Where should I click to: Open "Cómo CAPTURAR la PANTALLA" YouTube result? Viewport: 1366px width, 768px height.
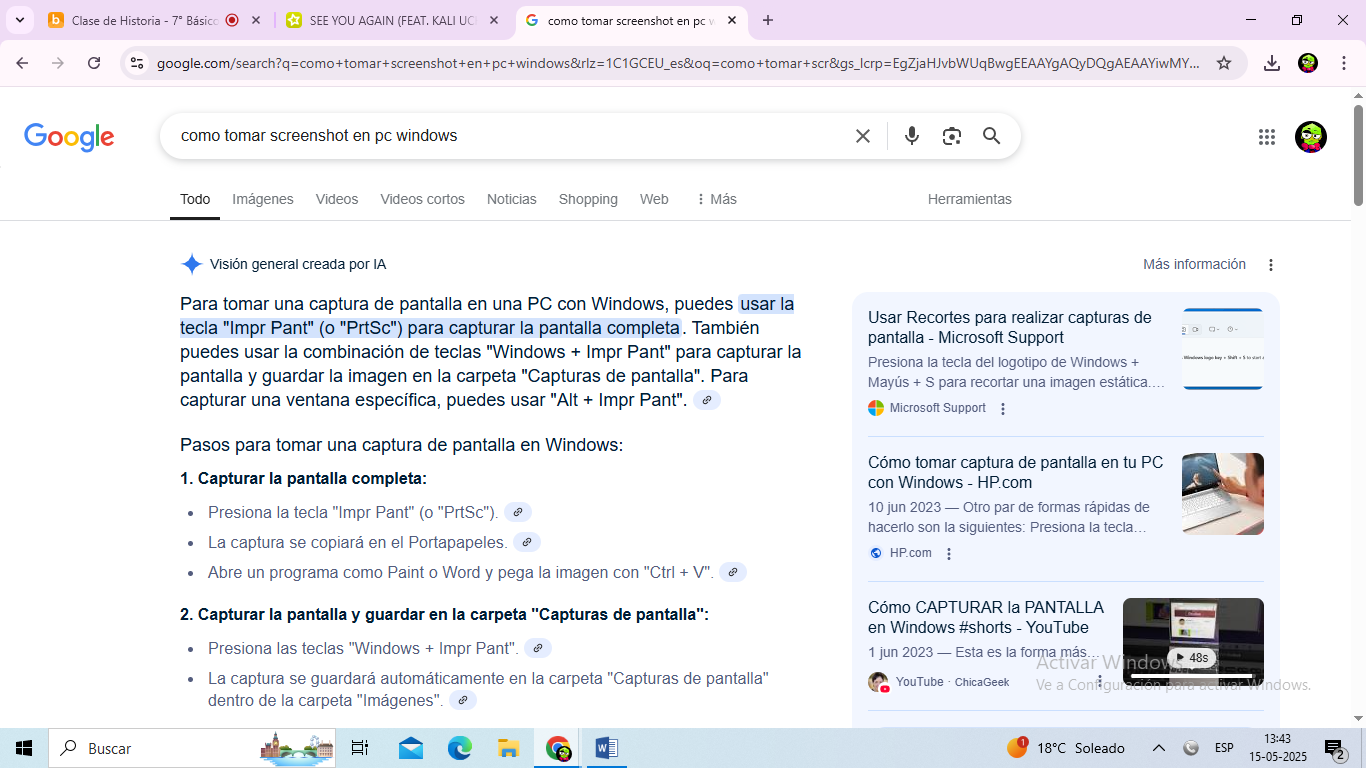coord(986,617)
